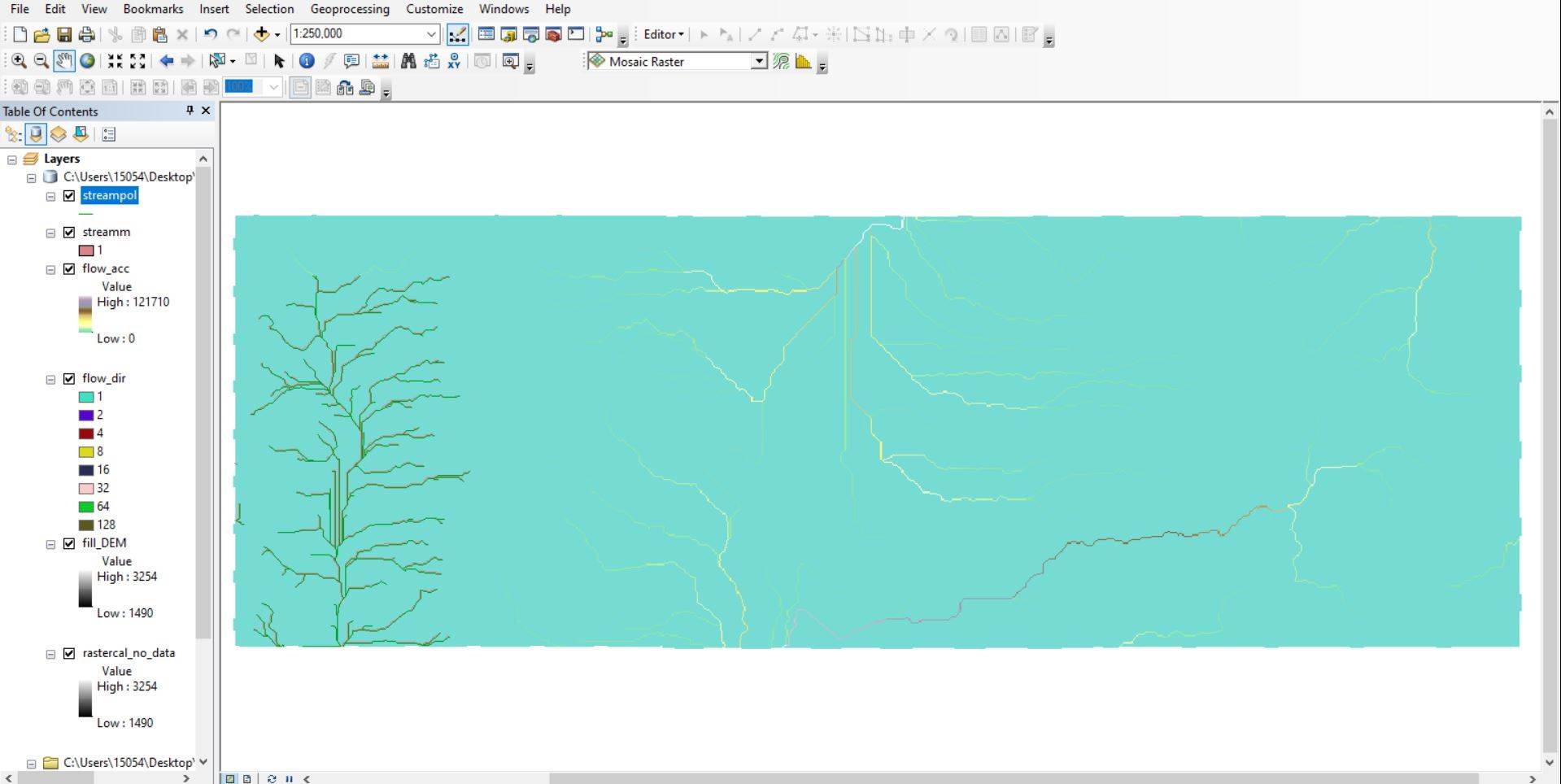Uncheck the streamm layer

[x=69, y=232]
